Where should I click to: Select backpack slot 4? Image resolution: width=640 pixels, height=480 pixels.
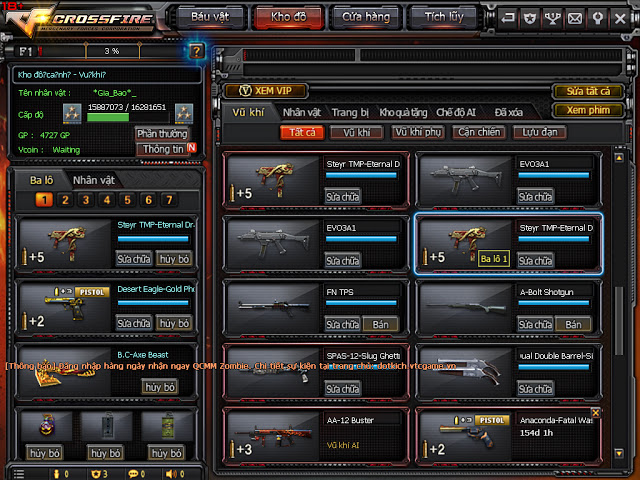(107, 200)
